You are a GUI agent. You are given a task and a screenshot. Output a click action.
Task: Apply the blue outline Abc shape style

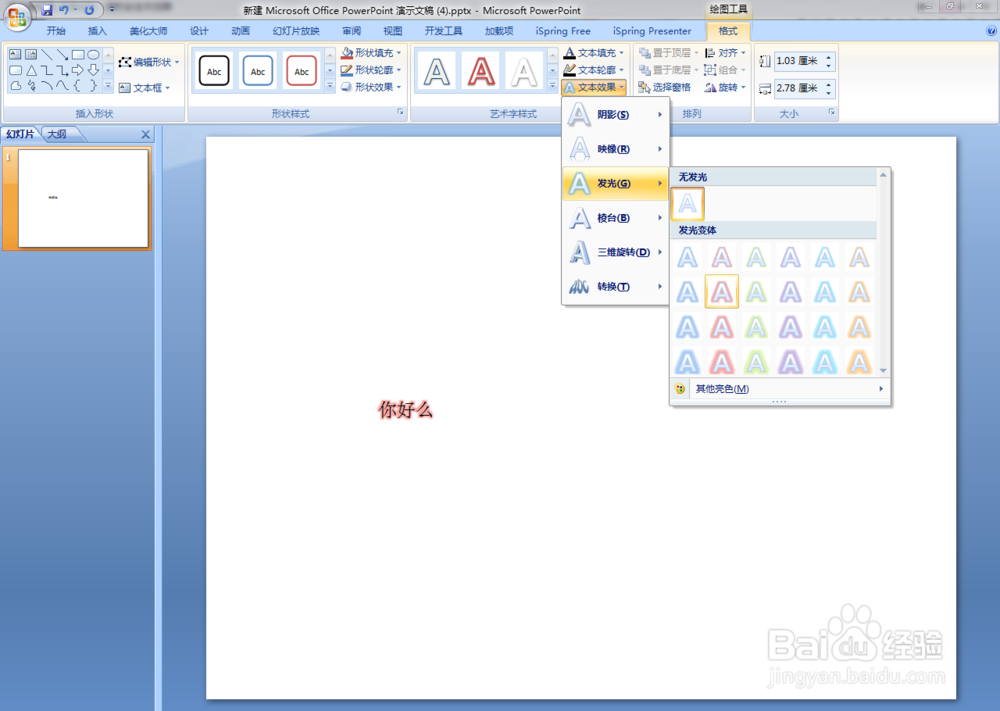click(258, 71)
